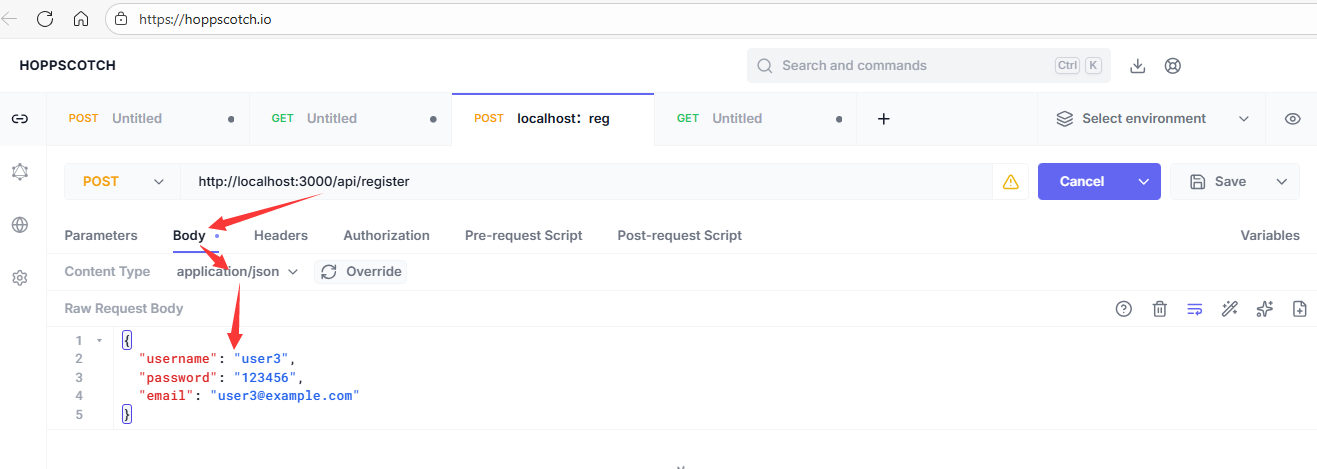Screen dimensions: 1317x469
Task: Click the Content Type label
Action: pyautogui.click(x=107, y=272)
